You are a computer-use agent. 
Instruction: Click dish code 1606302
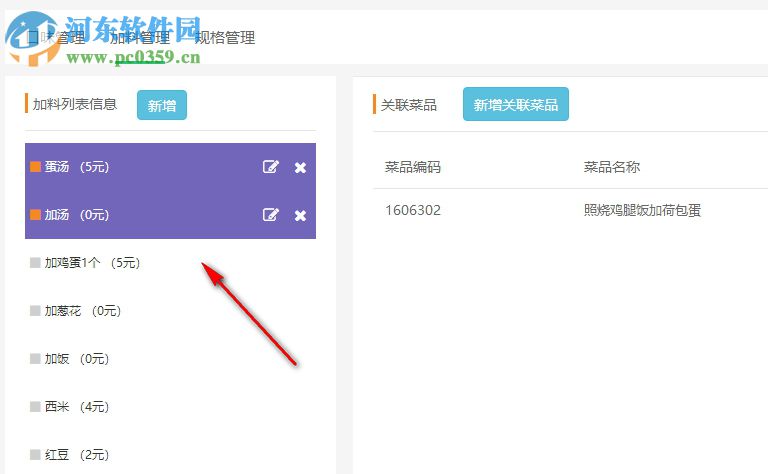click(x=413, y=210)
